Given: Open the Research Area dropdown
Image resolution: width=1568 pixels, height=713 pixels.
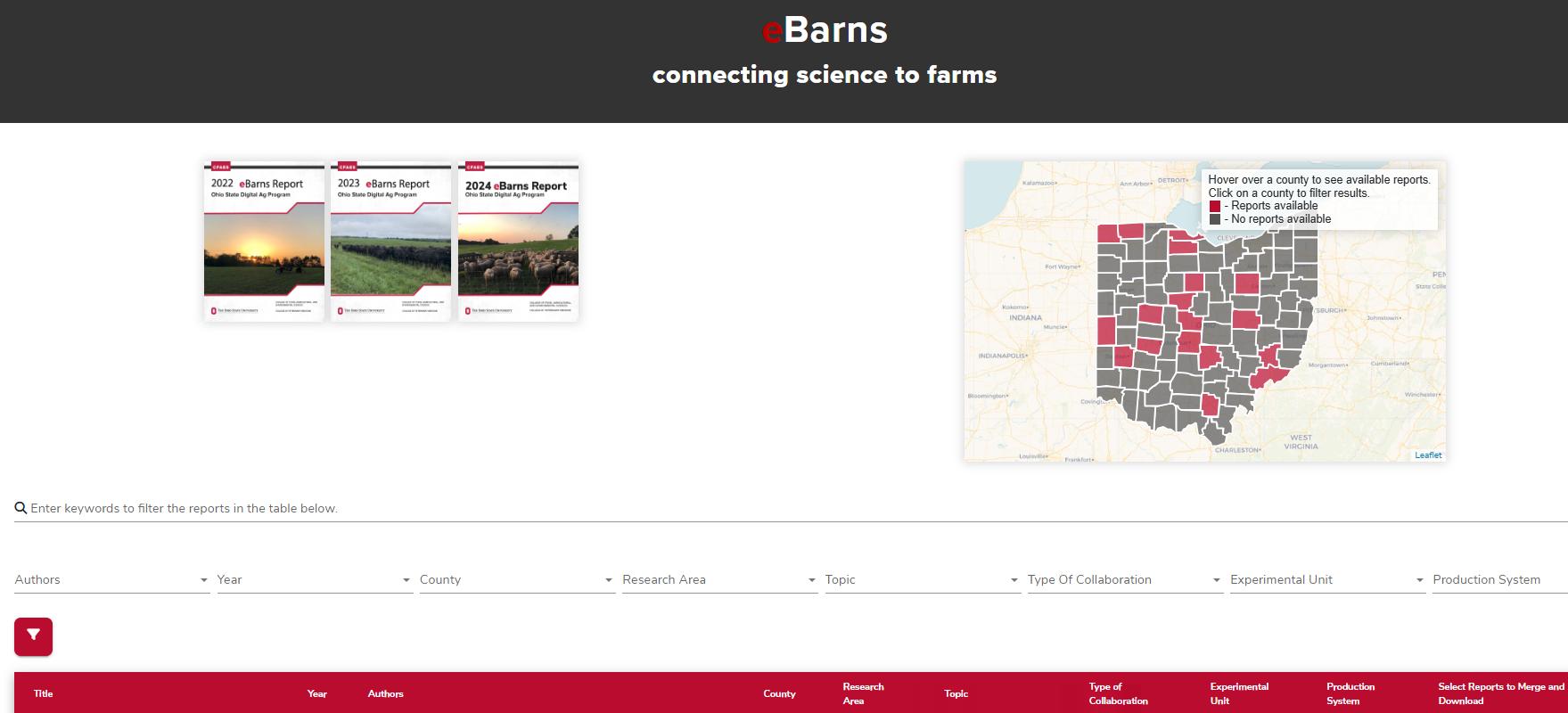Looking at the screenshot, I should click(720, 579).
